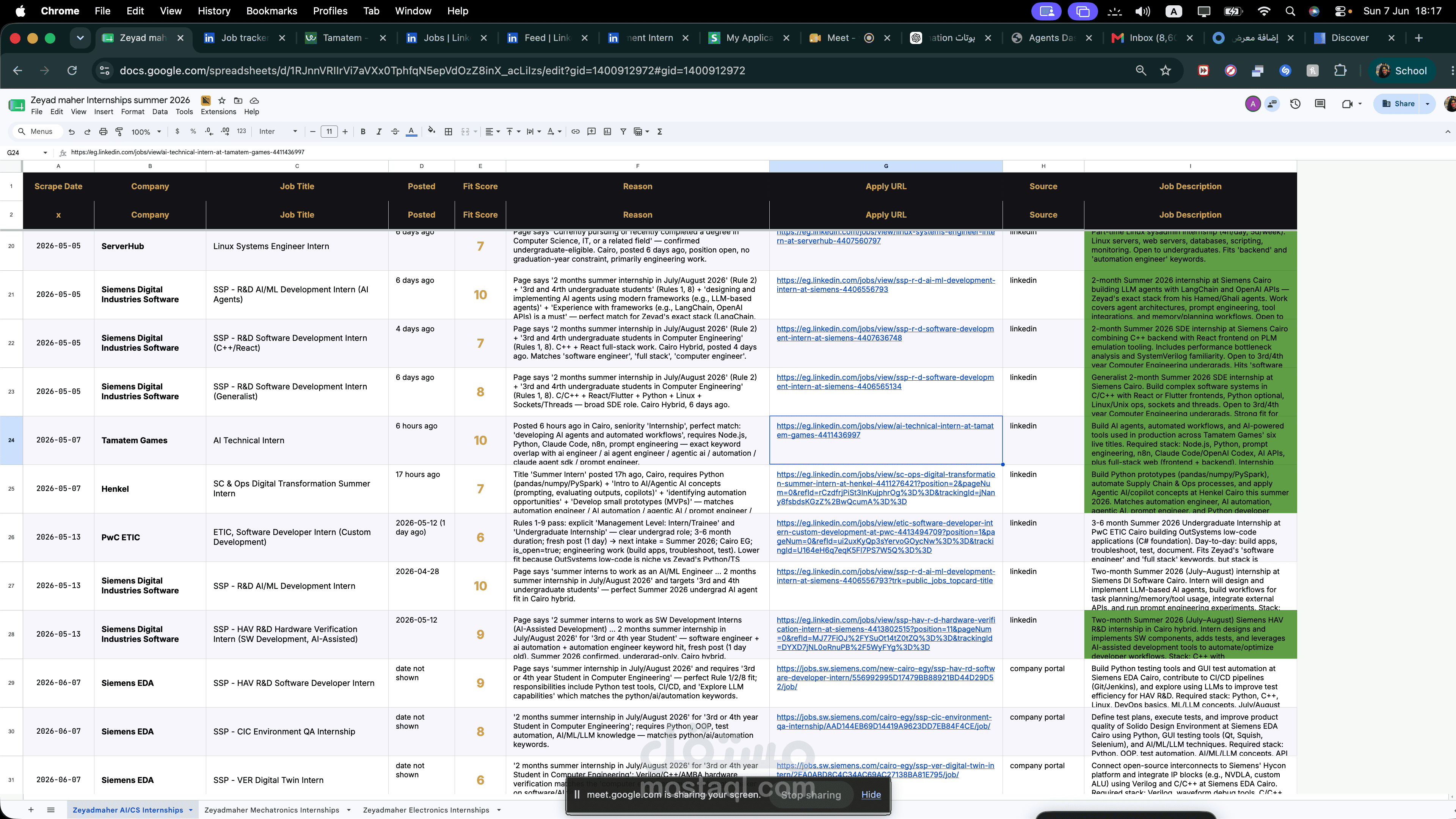Click the print icon
The width and height of the screenshot is (1456, 819).
pyautogui.click(x=103, y=132)
